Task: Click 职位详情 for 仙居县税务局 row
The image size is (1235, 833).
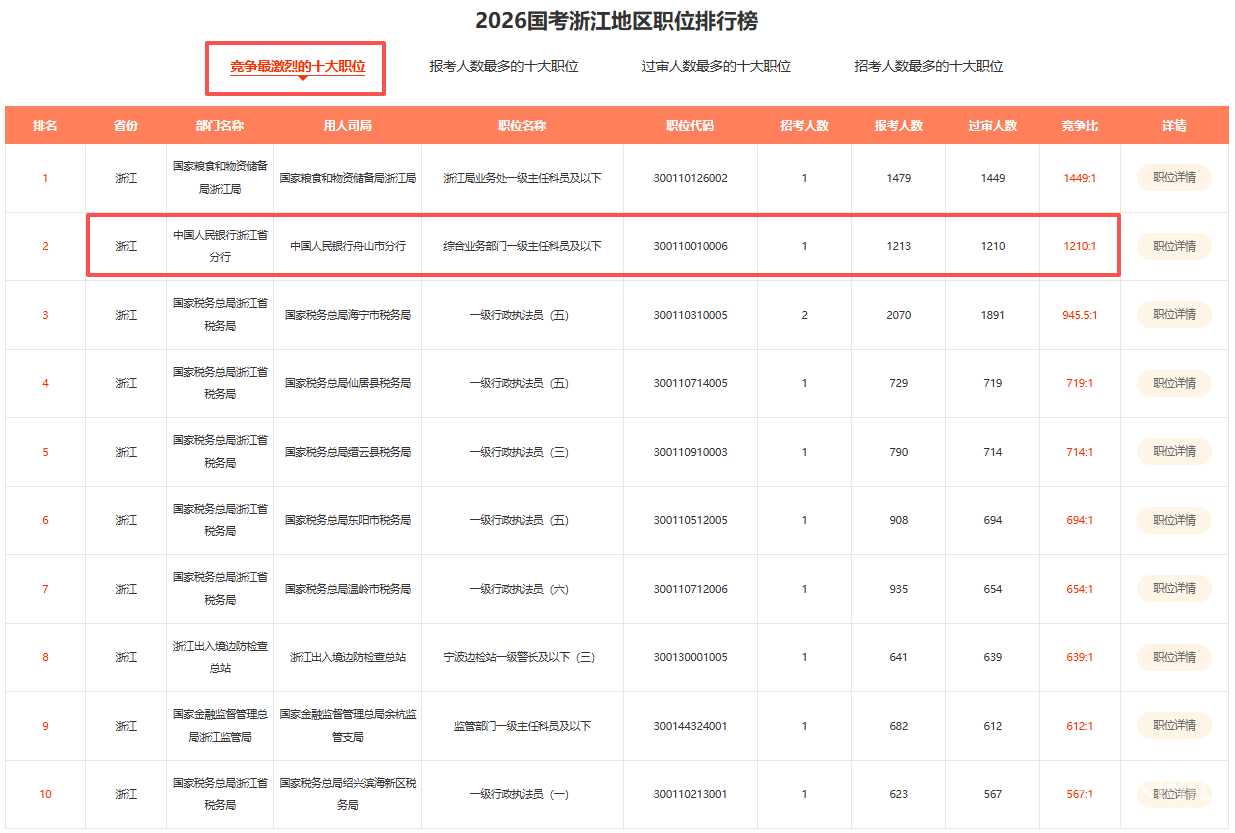Action: pos(1173,383)
